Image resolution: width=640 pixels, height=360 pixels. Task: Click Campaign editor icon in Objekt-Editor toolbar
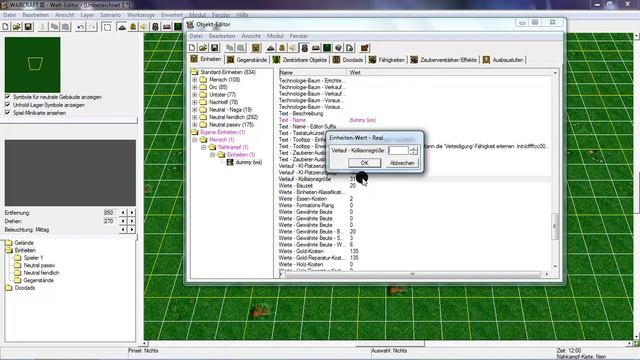tap(316, 48)
